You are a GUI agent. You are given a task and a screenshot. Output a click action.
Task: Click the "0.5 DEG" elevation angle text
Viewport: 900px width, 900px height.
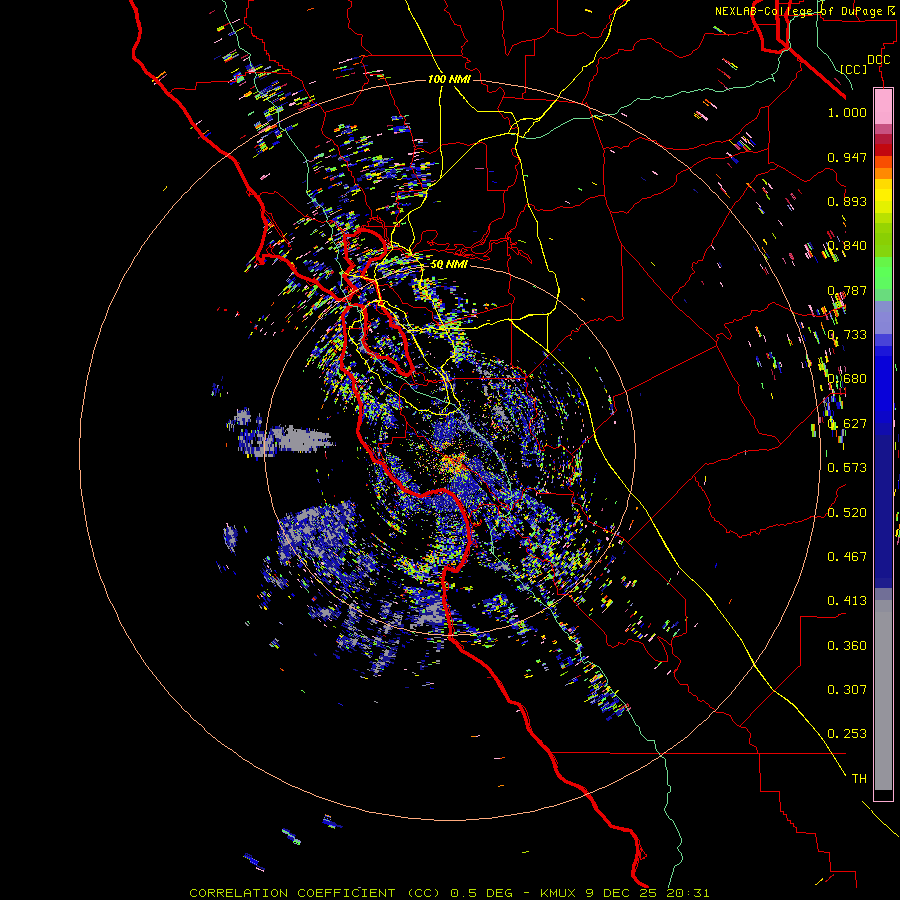(481, 893)
